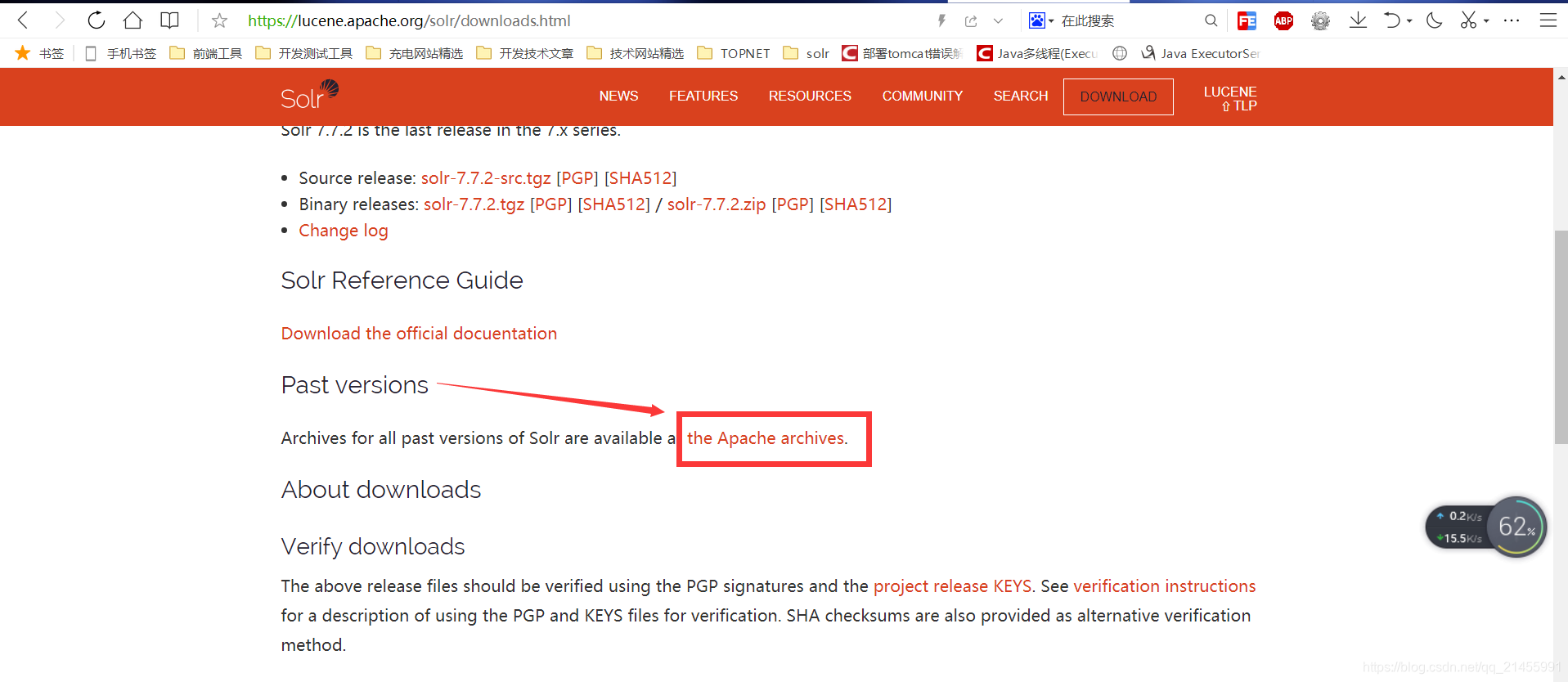The width and height of the screenshot is (1568, 682).
Task: Click the lightning speed-mode icon
Action: point(941,20)
